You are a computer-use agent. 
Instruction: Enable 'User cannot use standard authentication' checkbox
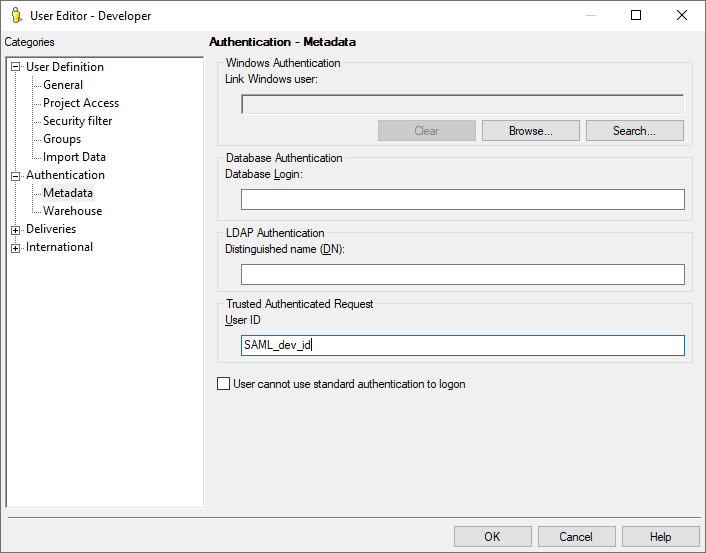pyautogui.click(x=223, y=384)
